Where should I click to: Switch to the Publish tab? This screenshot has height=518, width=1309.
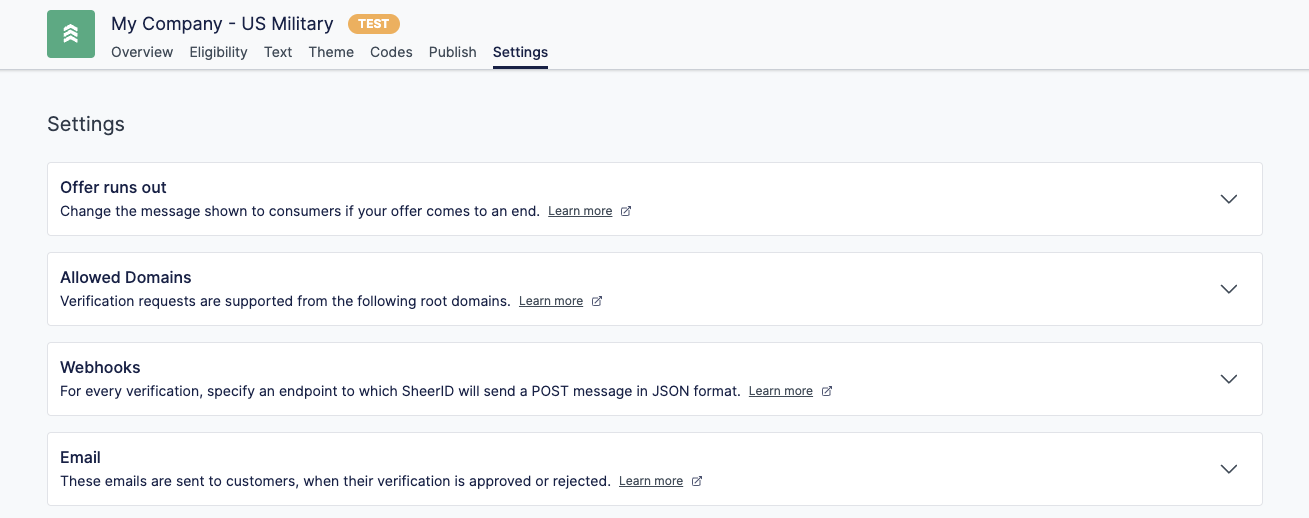[453, 52]
